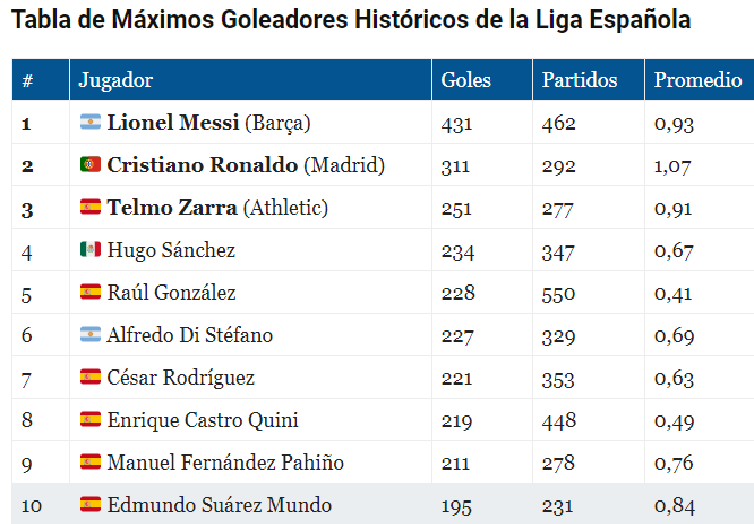Click the Telmo Zarra player name

click(172, 208)
